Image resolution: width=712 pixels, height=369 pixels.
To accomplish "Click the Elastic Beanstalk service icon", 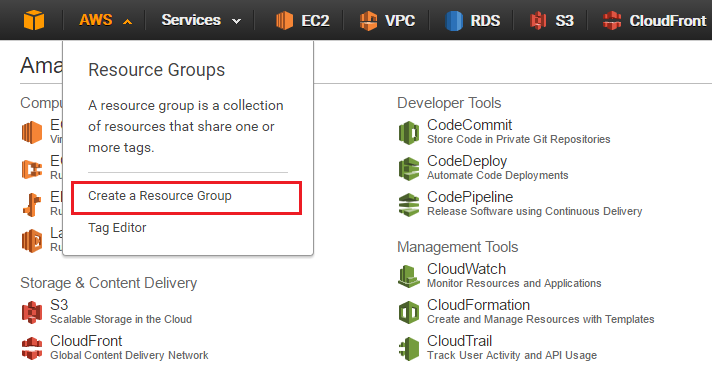I will pyautogui.click(x=32, y=205).
